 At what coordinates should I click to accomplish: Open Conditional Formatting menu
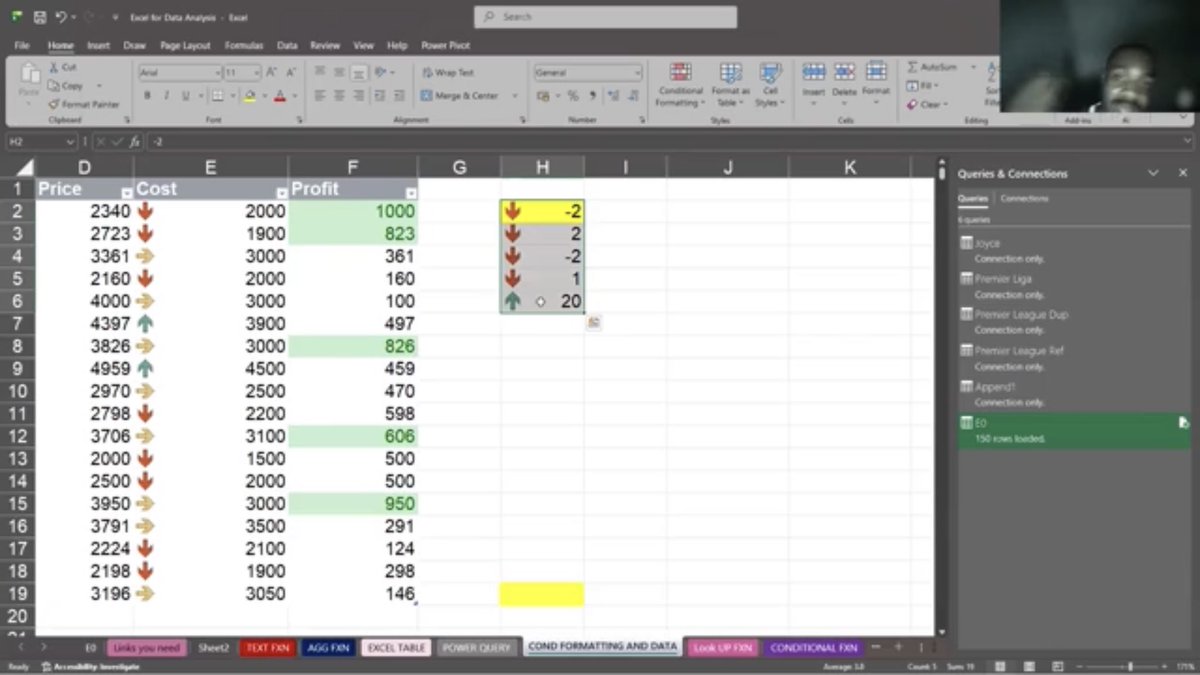(x=680, y=84)
